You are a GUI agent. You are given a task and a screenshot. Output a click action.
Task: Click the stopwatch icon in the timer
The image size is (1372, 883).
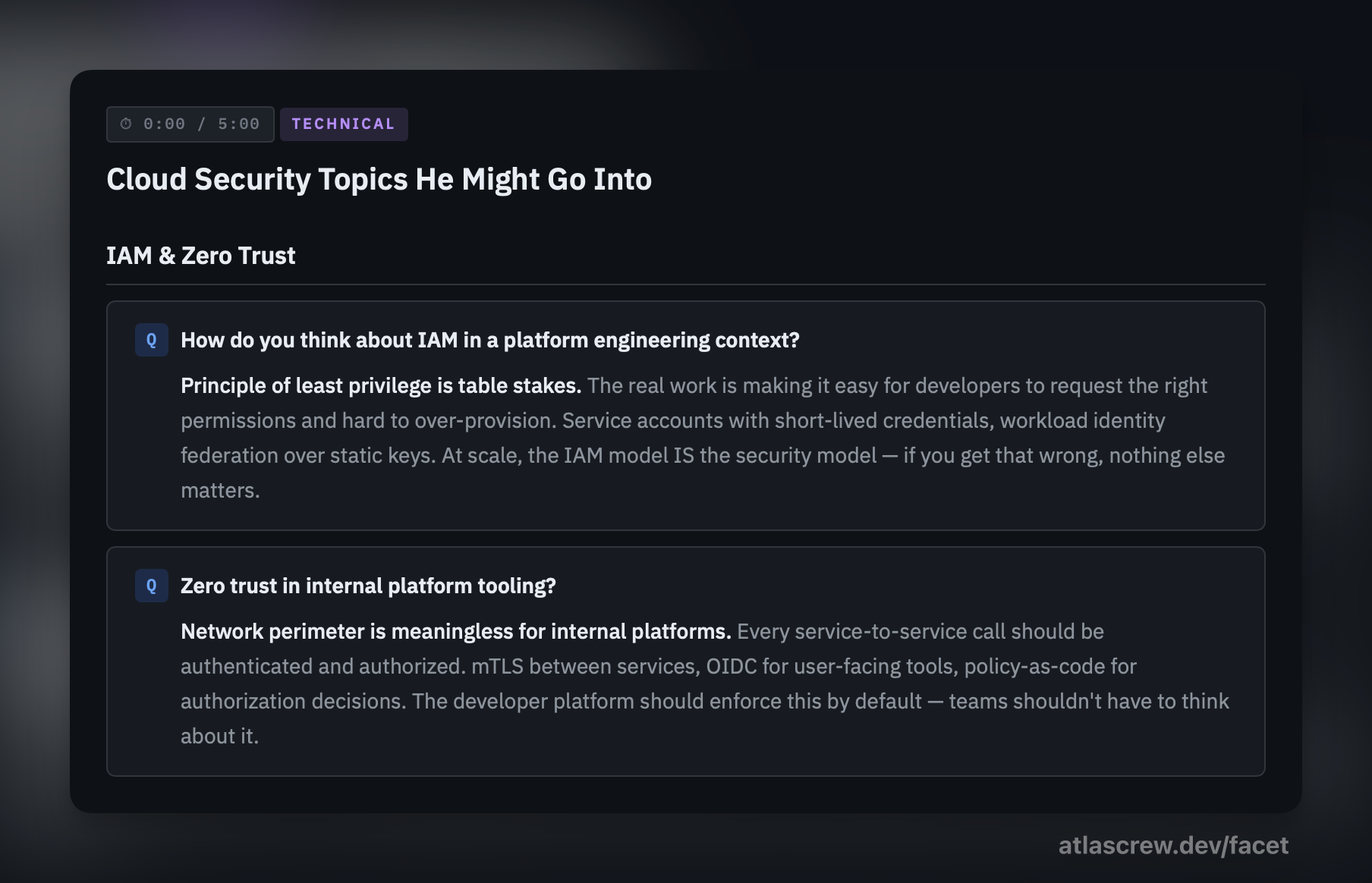point(126,124)
